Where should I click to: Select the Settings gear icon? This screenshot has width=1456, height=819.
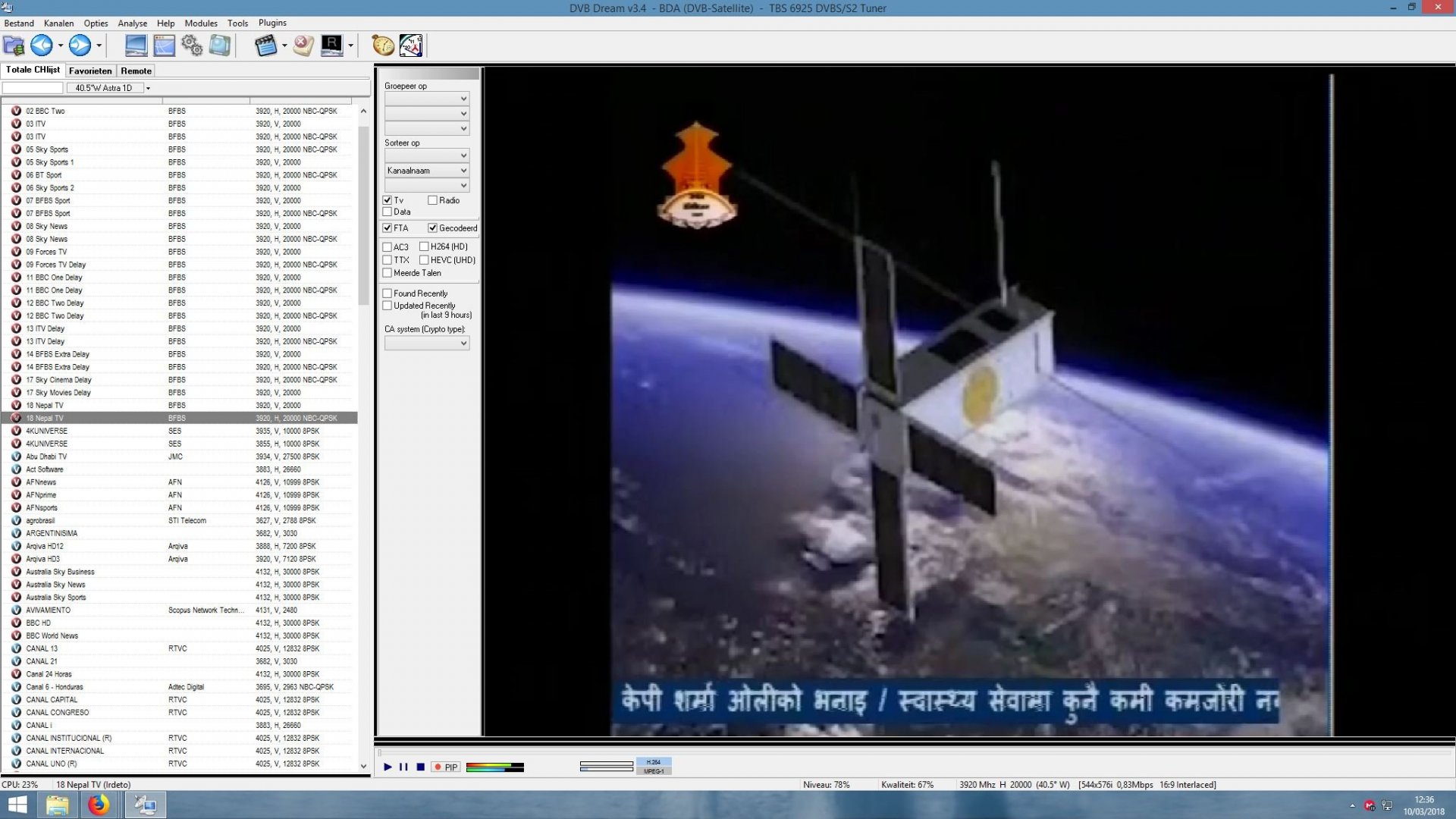pos(192,45)
